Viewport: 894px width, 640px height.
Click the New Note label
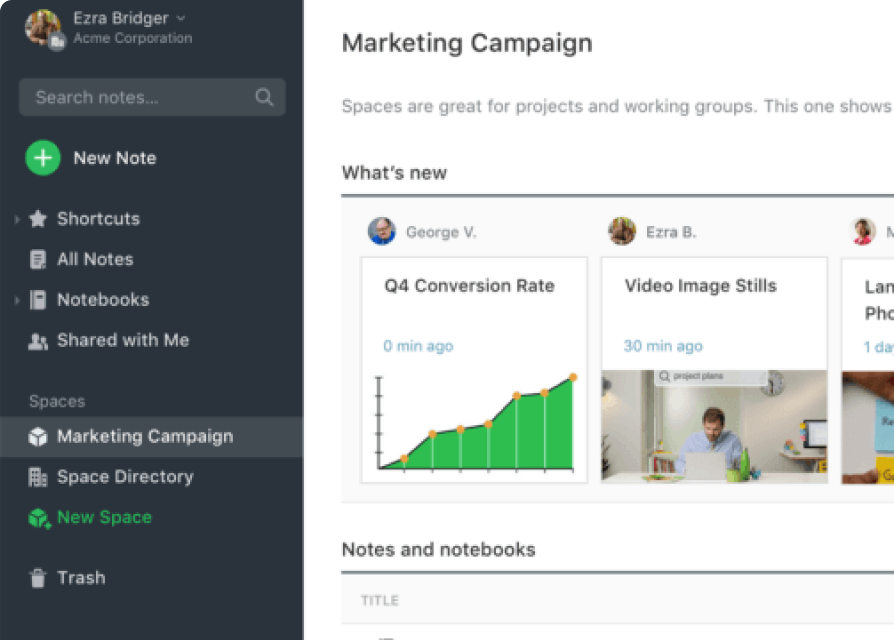[115, 158]
